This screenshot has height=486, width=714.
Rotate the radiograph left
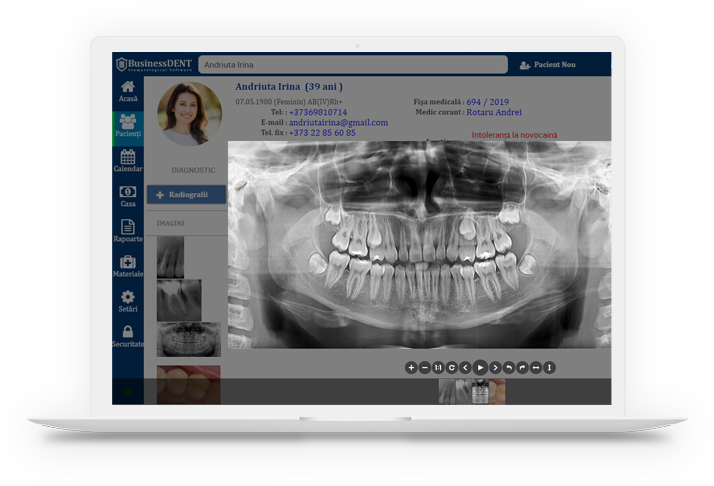point(509,368)
